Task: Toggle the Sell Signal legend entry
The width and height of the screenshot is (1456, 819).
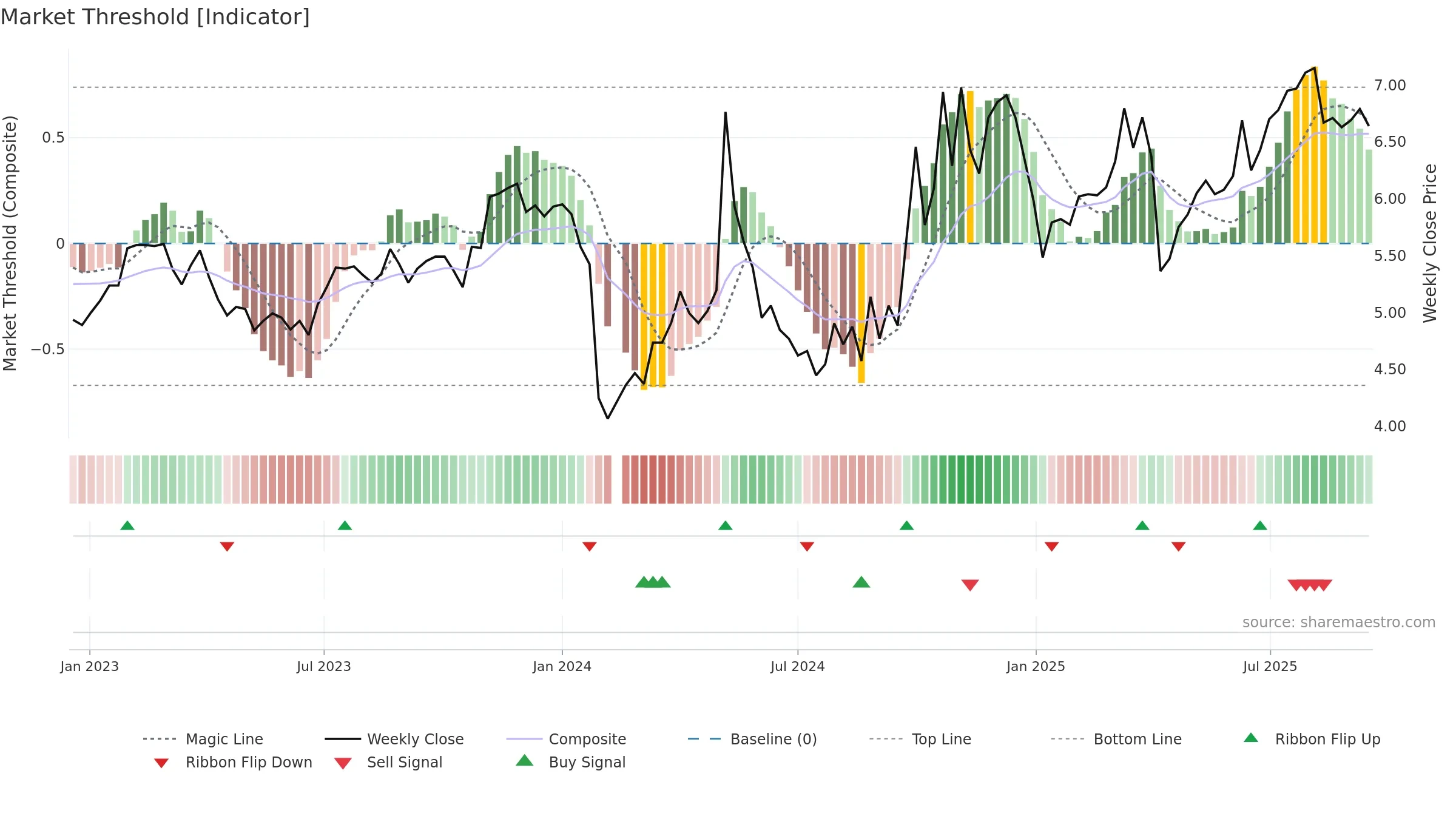Action: click(x=388, y=763)
